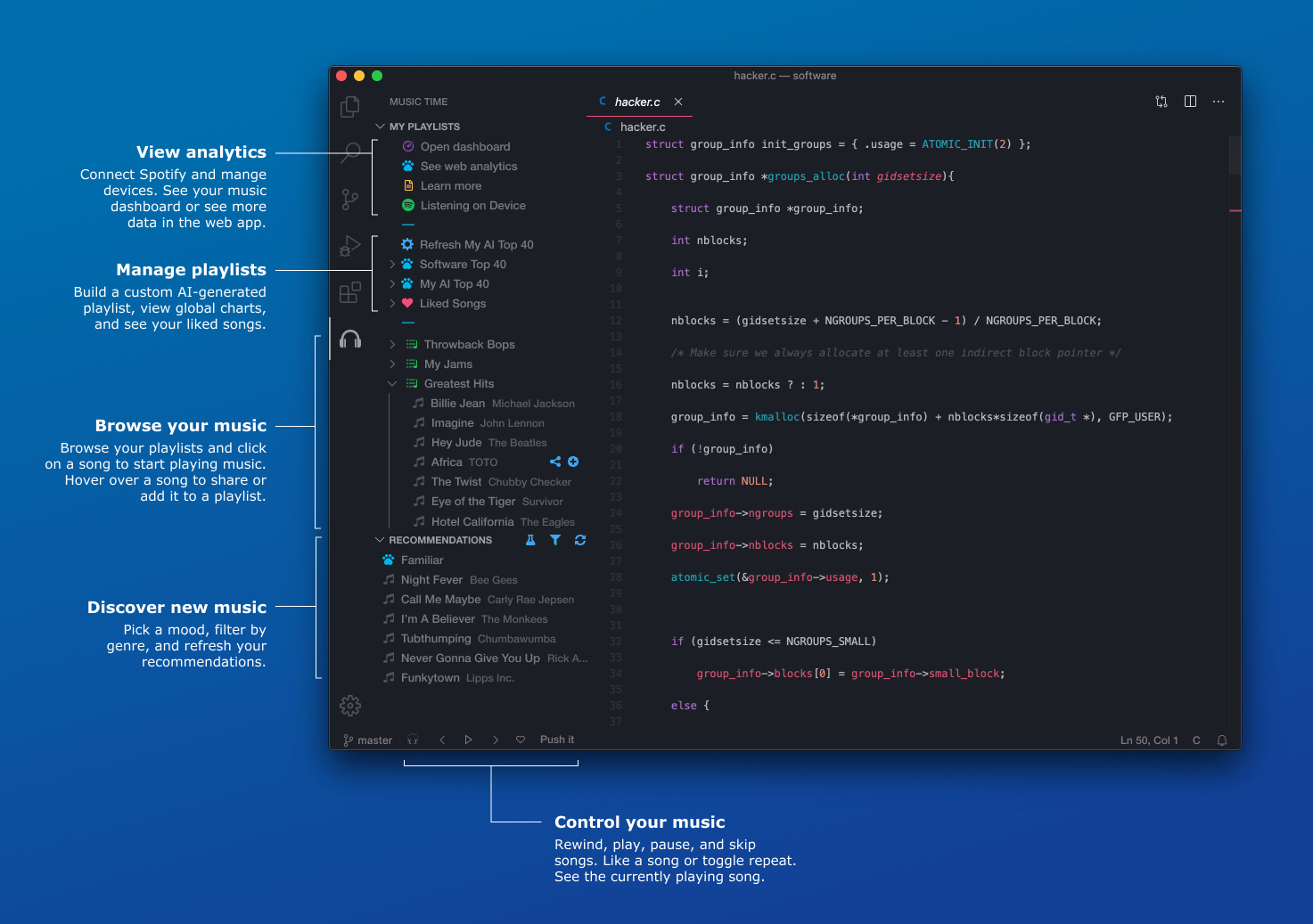
Task: Select the hacker.c editor tab
Action: (x=636, y=102)
